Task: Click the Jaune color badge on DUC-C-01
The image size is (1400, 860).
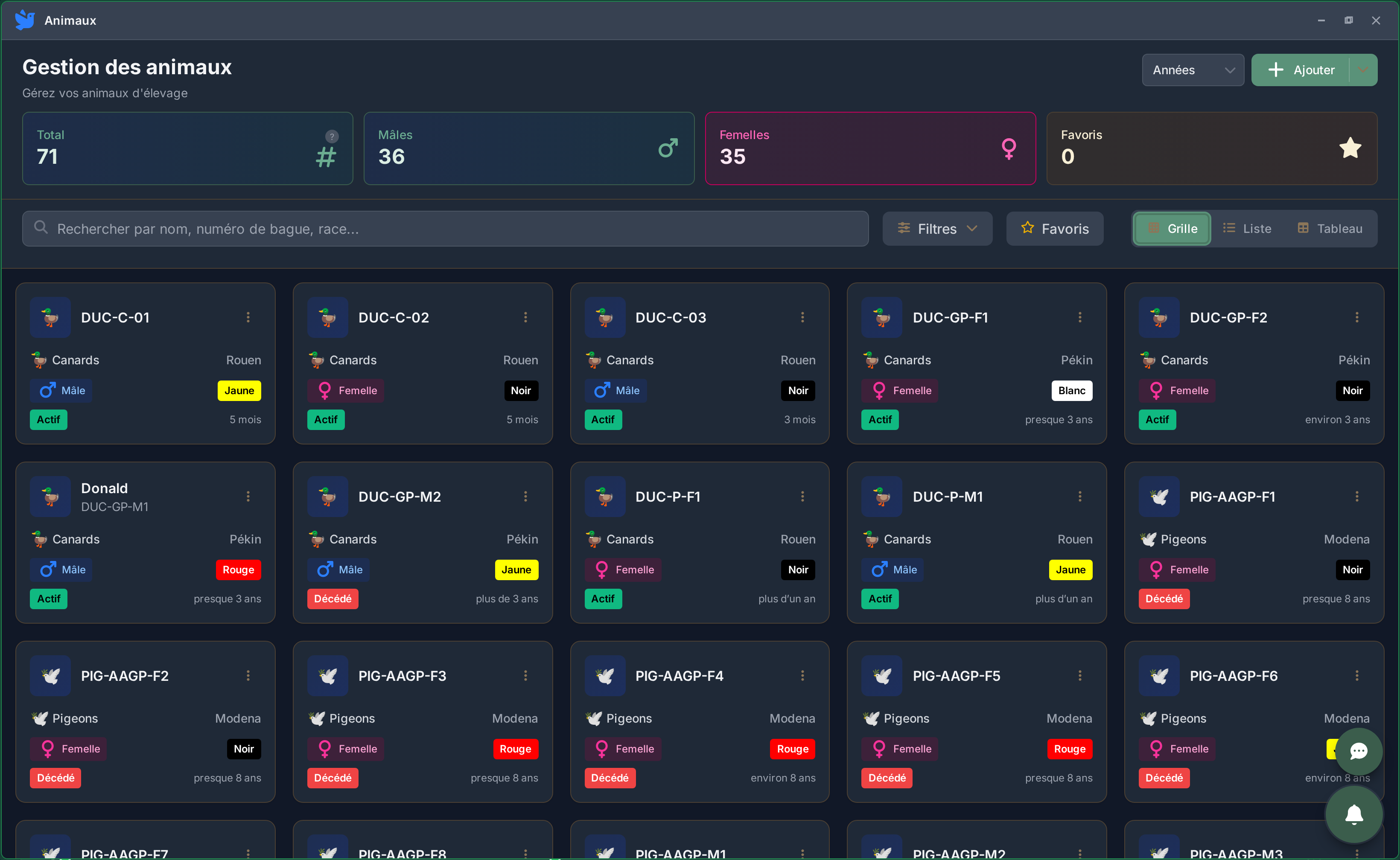Action: click(x=239, y=391)
